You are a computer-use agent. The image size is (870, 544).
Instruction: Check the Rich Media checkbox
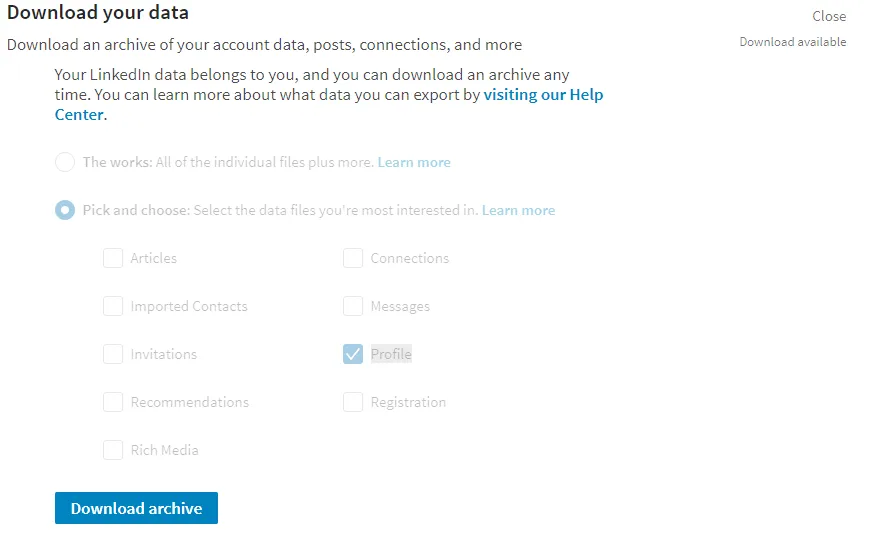tap(113, 450)
